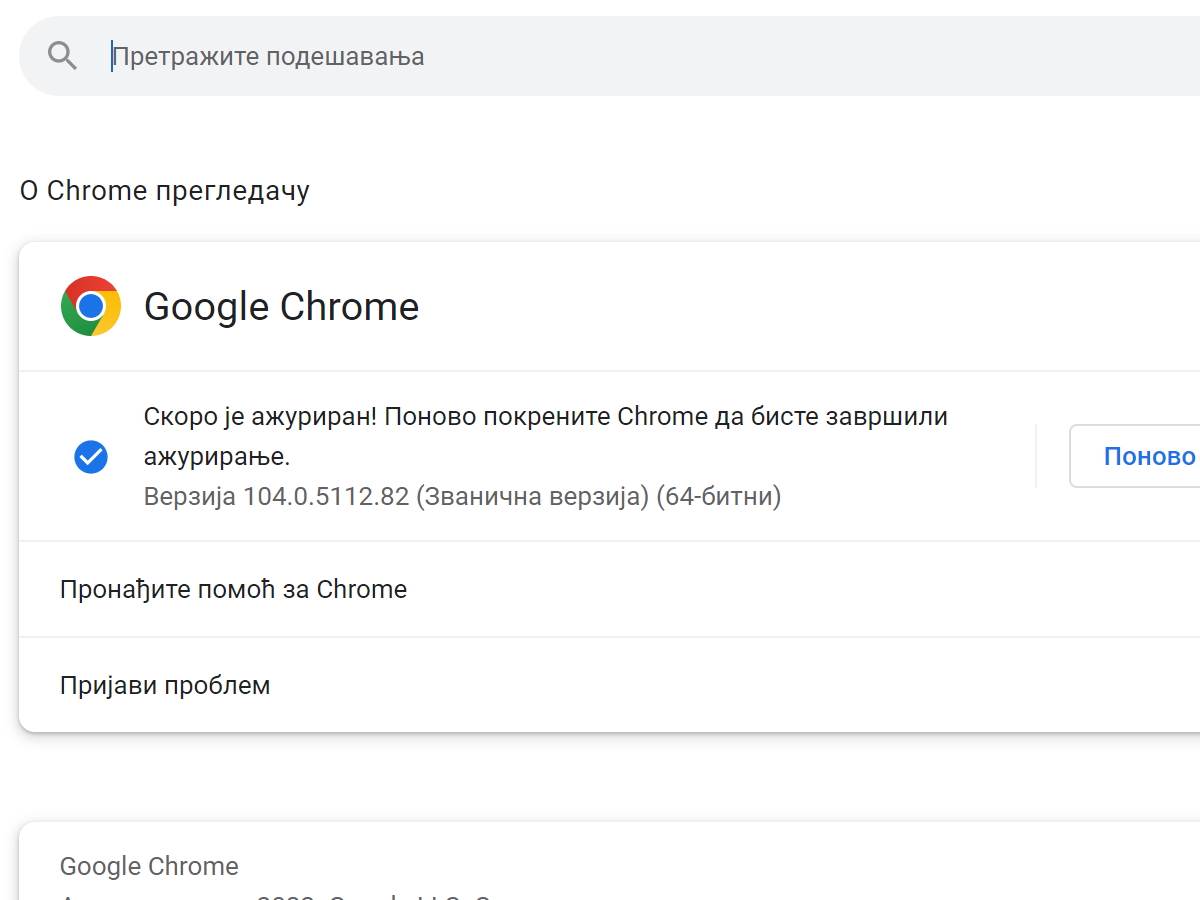Click the restart button to finish updating
This screenshot has height=900, width=1200.
click(1148, 456)
